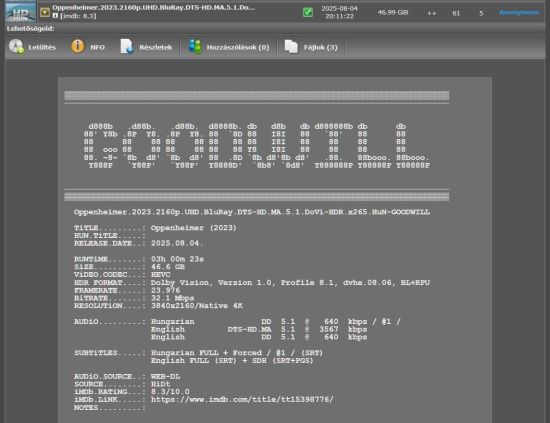Open the Oppenheimer.2023.2160p torrent title link
This screenshot has width=550, height=423.
(x=154, y=7)
